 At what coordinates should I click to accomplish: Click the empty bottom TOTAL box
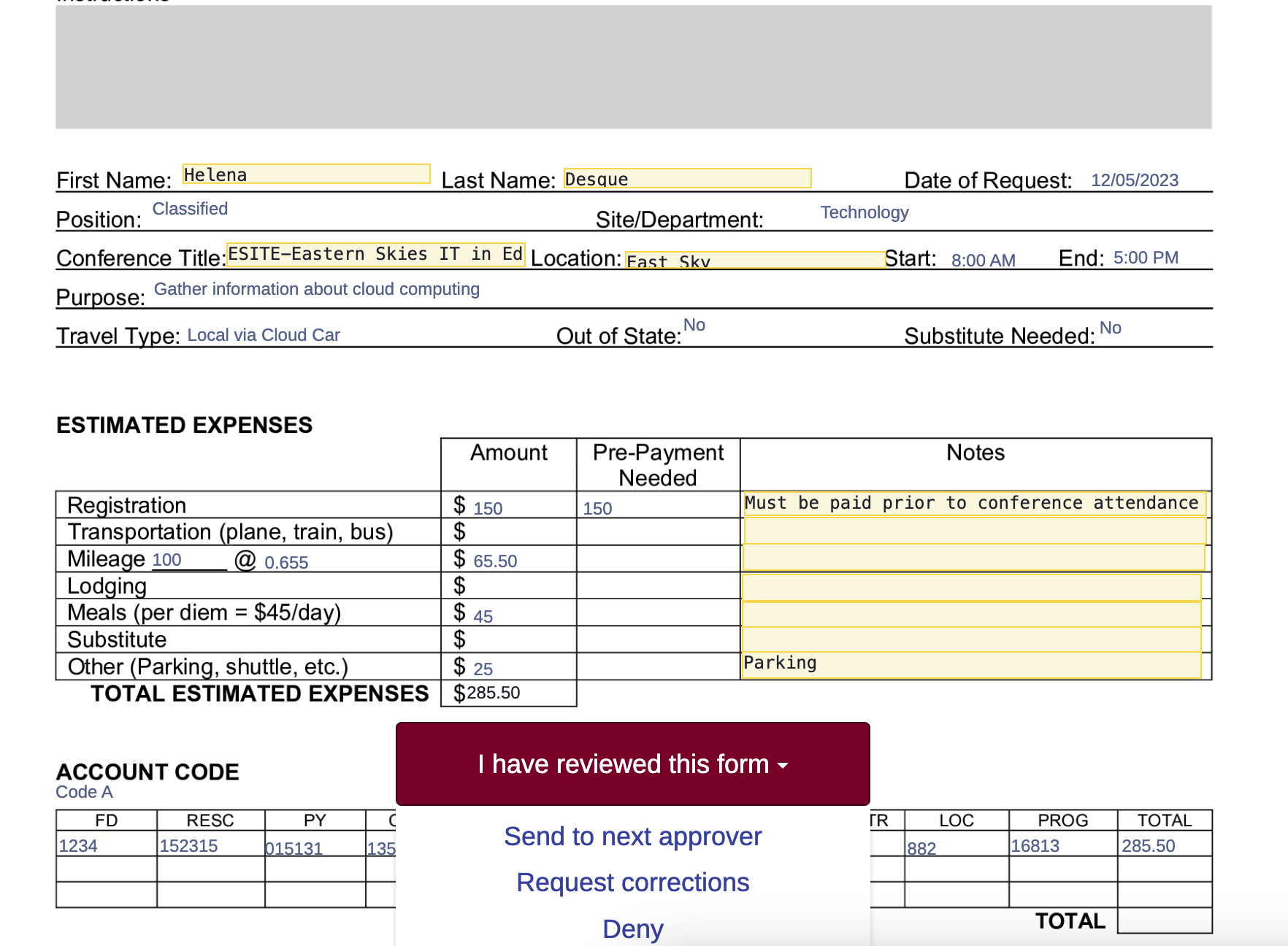pyautogui.click(x=1165, y=920)
